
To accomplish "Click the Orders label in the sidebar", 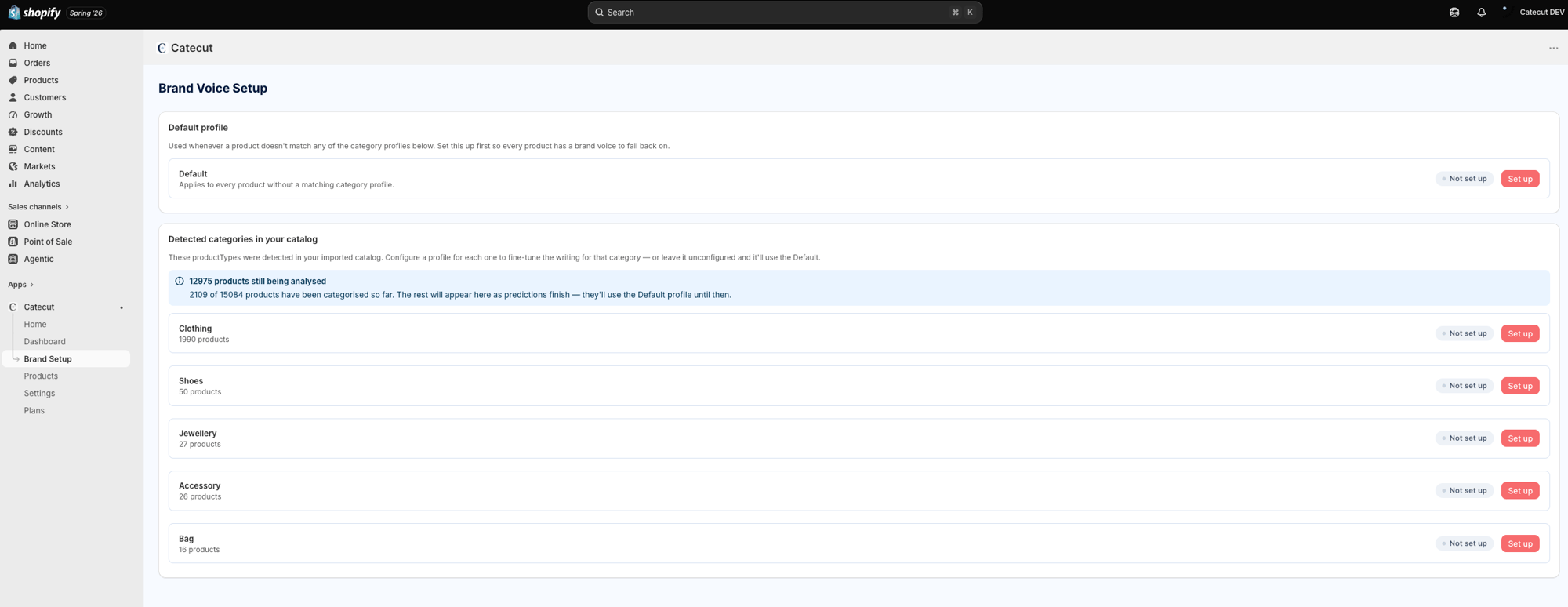I will coord(37,63).
